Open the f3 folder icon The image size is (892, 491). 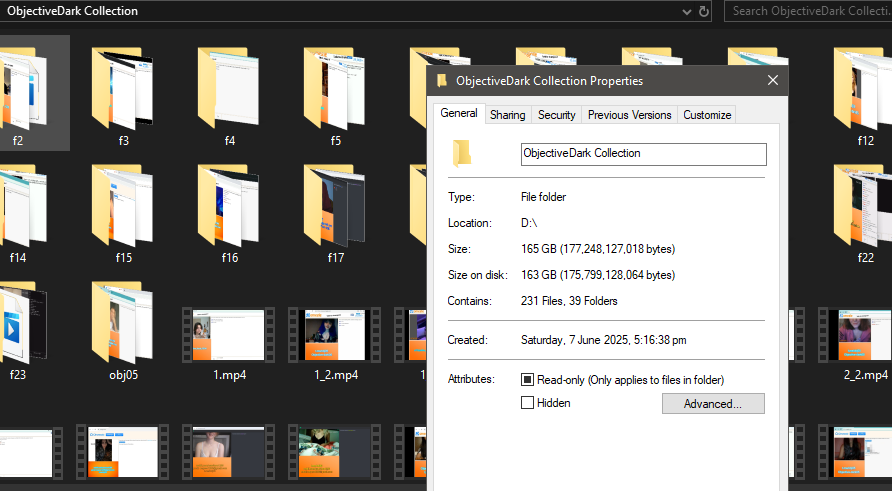[x=123, y=89]
